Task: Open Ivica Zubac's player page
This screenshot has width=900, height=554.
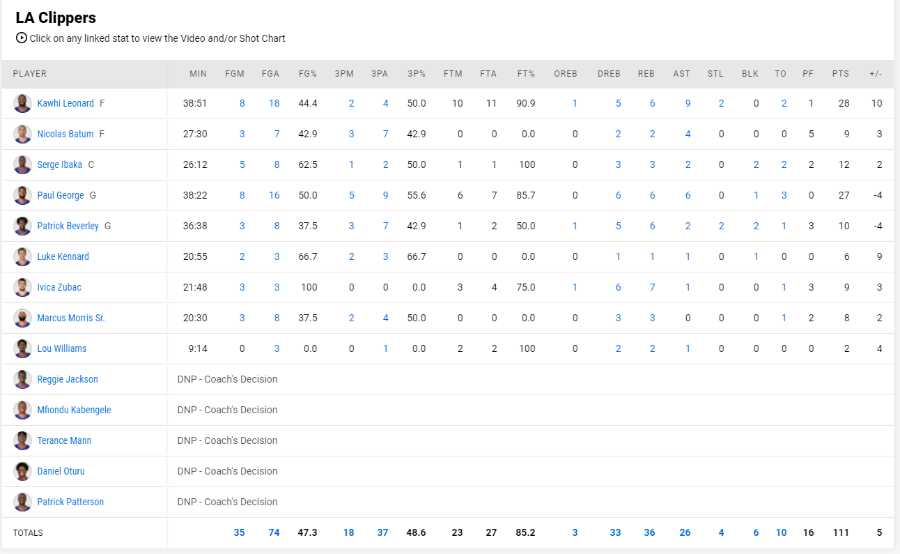Action: coord(59,287)
